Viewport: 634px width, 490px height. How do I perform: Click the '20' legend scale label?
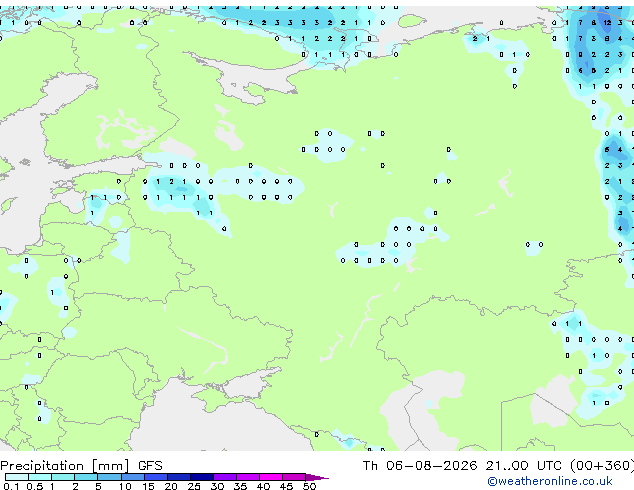(171, 486)
